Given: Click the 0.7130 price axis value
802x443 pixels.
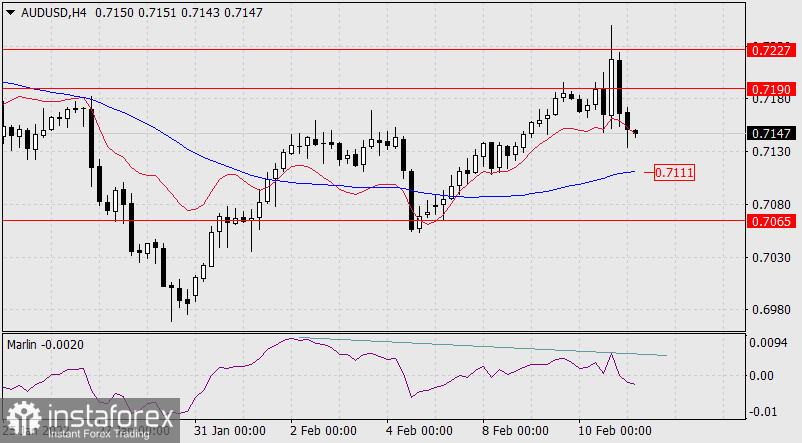Looking at the screenshot, I should 770,152.
